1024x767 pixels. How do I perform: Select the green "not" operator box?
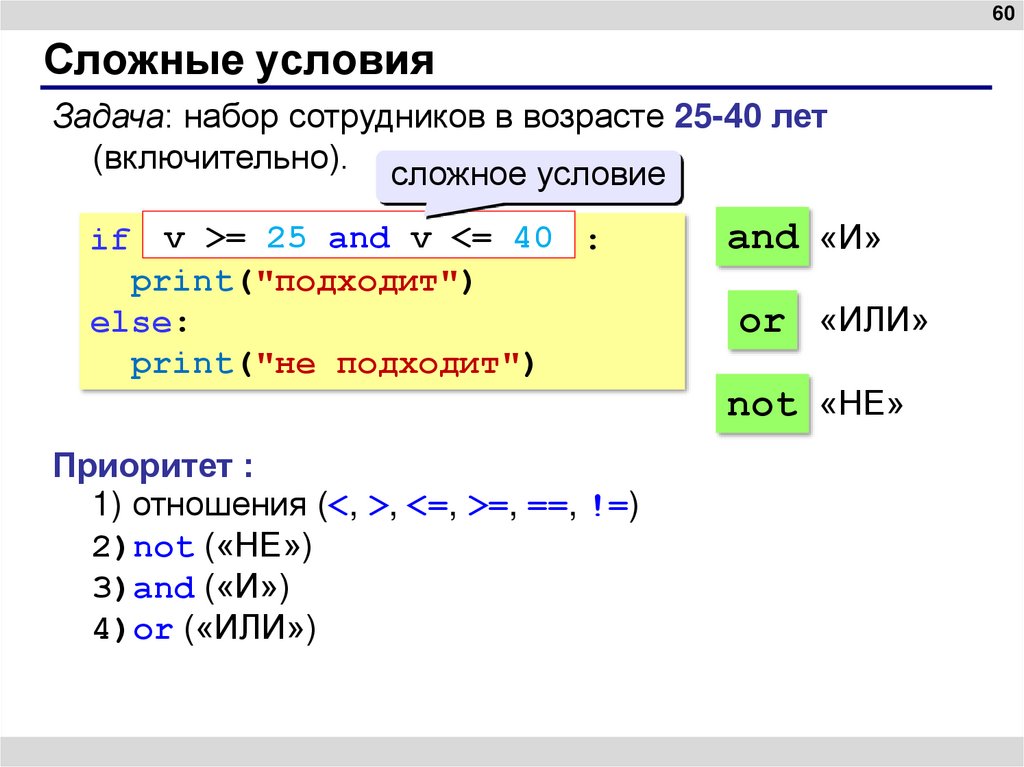tap(762, 404)
